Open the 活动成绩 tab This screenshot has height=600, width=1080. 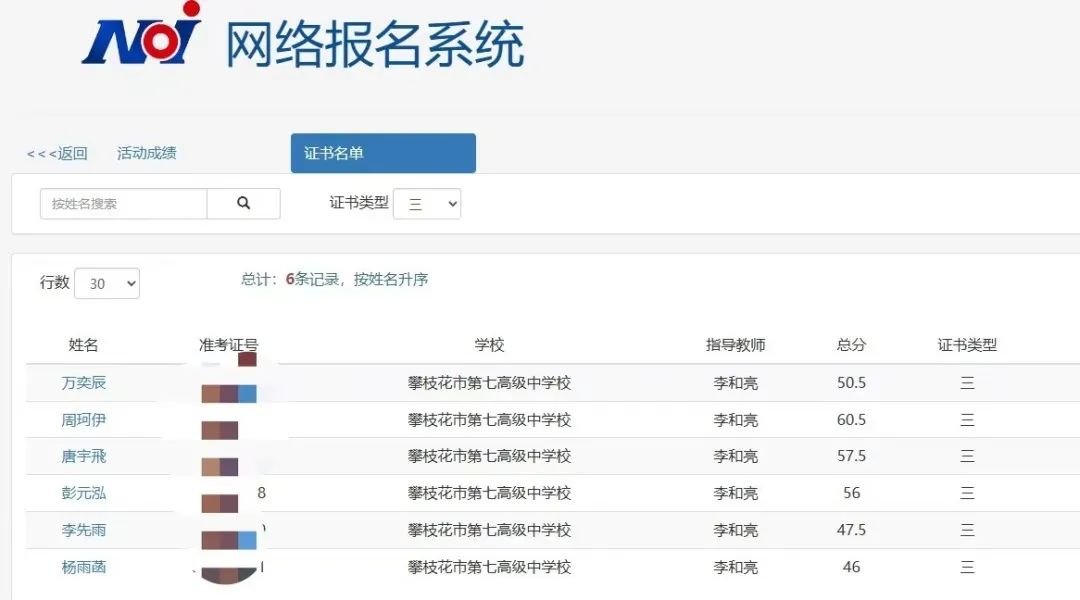[146, 153]
